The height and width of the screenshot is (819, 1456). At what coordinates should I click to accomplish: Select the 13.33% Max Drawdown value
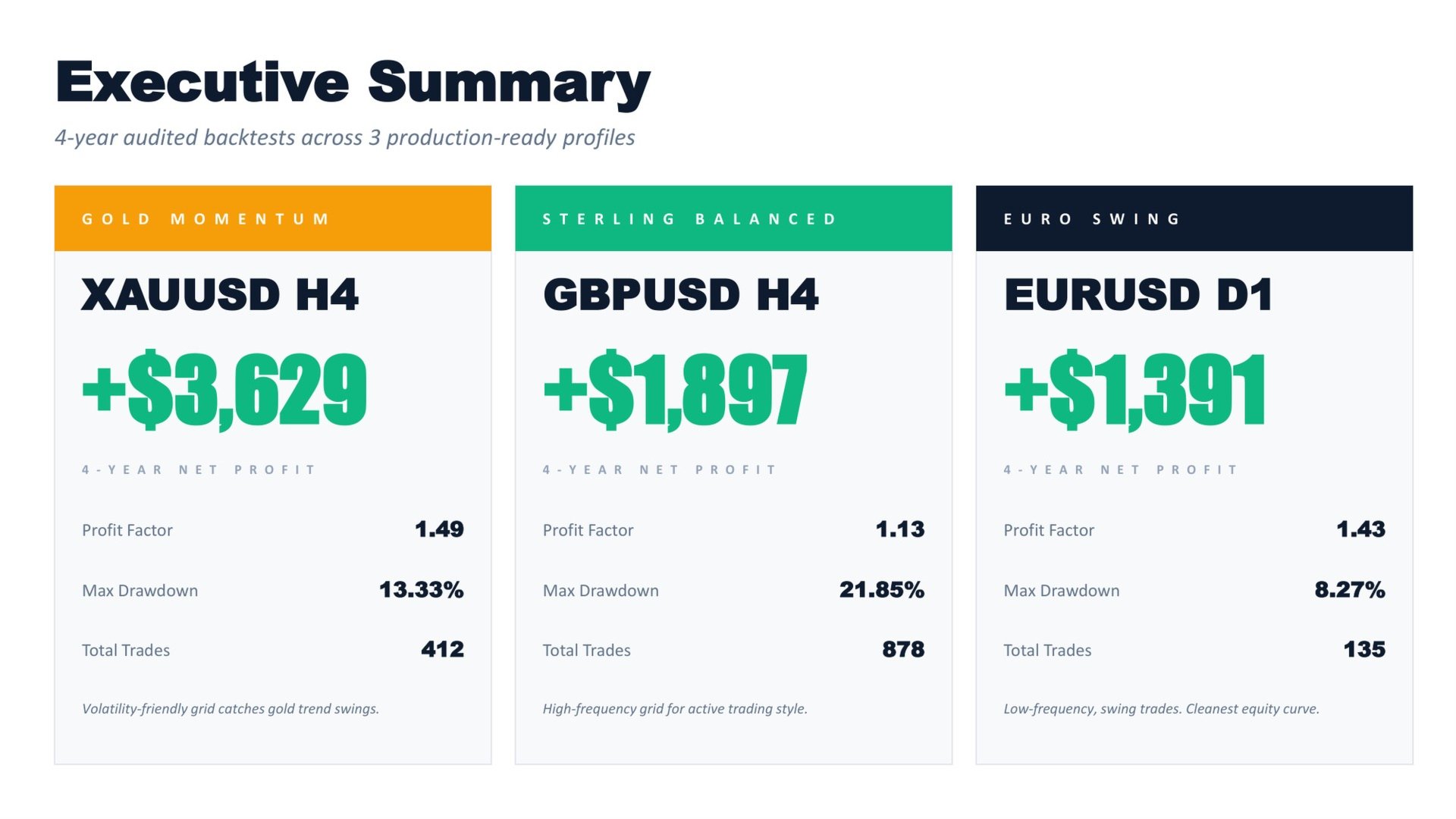[421, 590]
